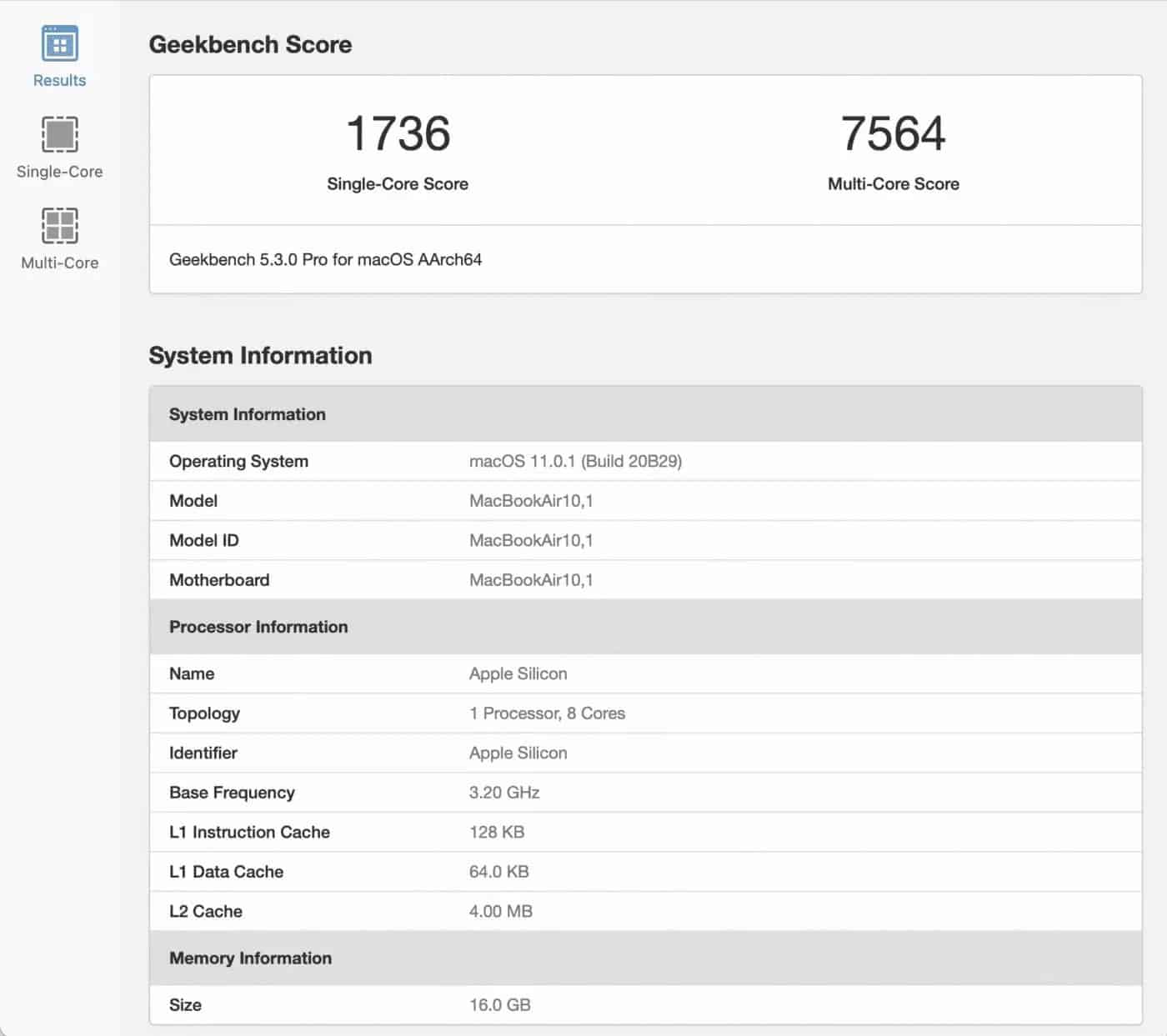Viewport: 1167px width, 1036px height.
Task: Click the Single-Core Score caption
Action: pos(398,184)
